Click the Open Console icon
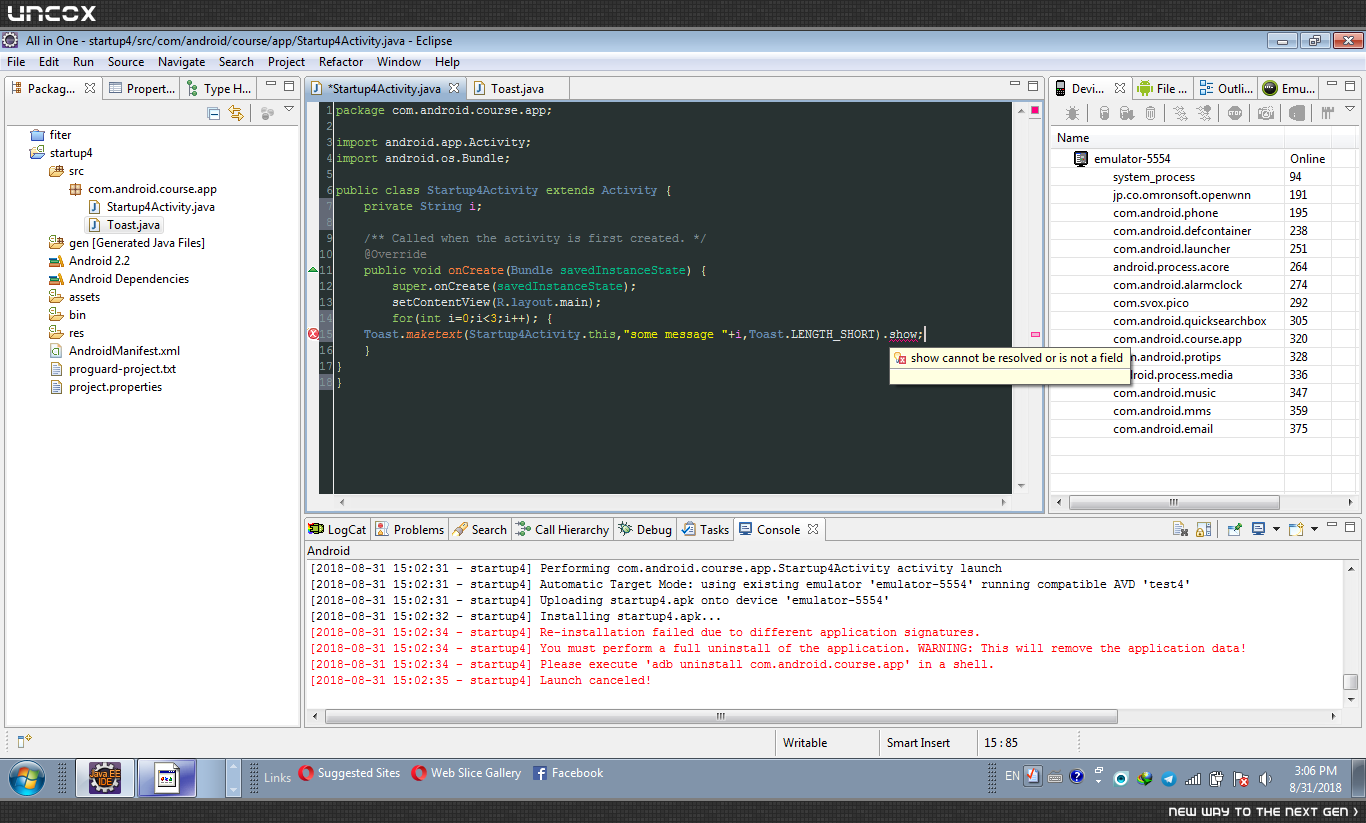This screenshot has height=823, width=1366. (1296, 529)
